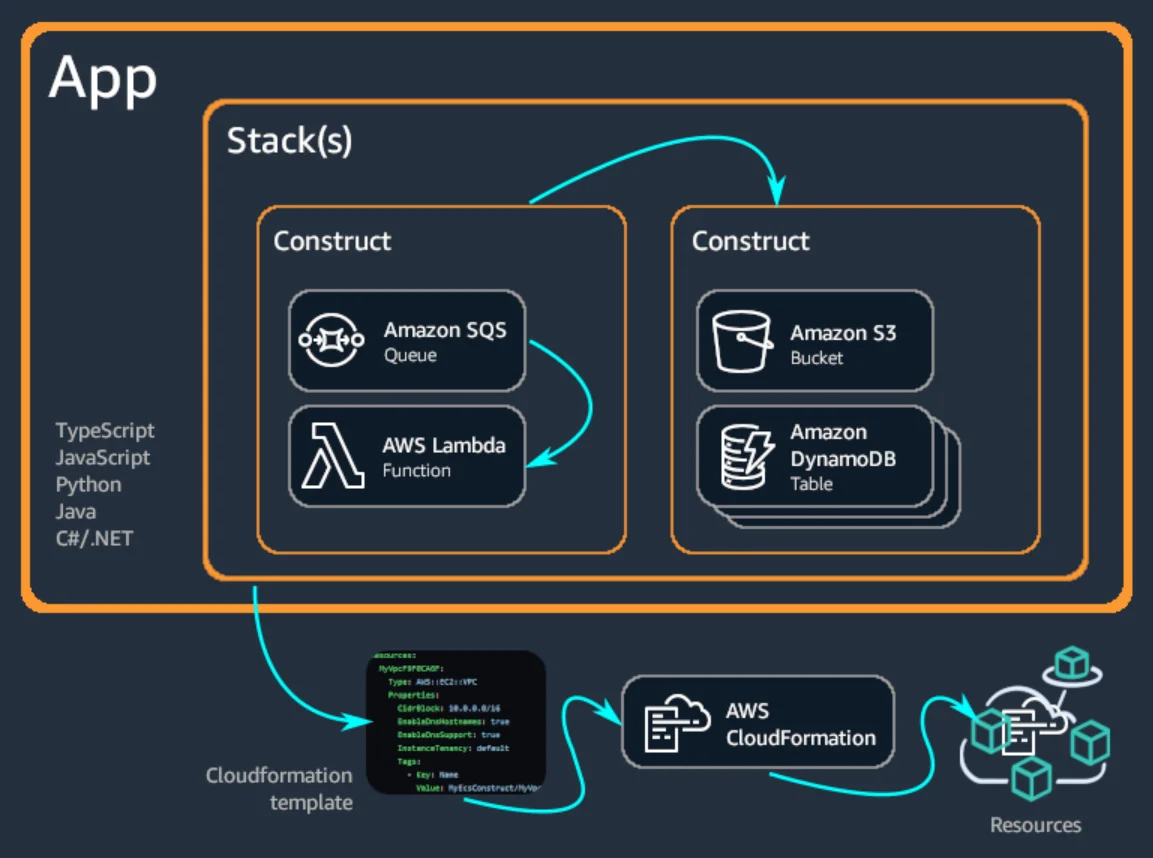Click the Python language label
Screen dimensions: 1153x858
tap(88, 485)
